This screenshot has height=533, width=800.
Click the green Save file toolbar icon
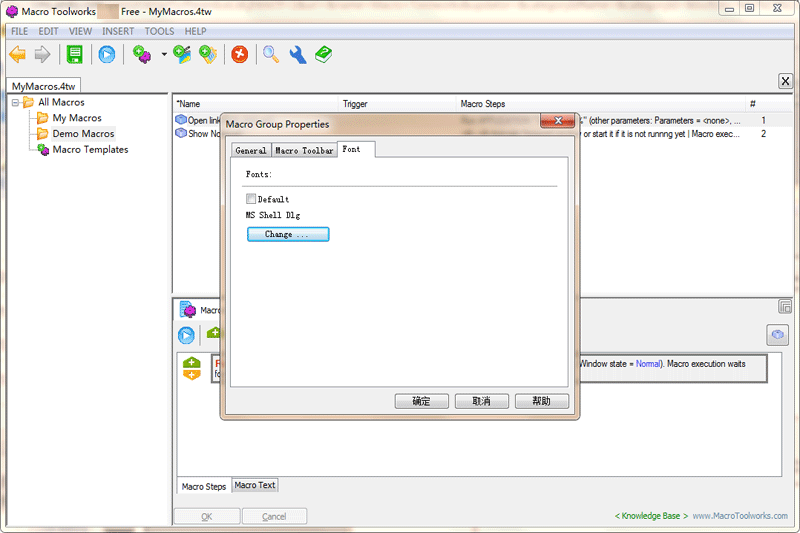pyautogui.click(x=74, y=54)
